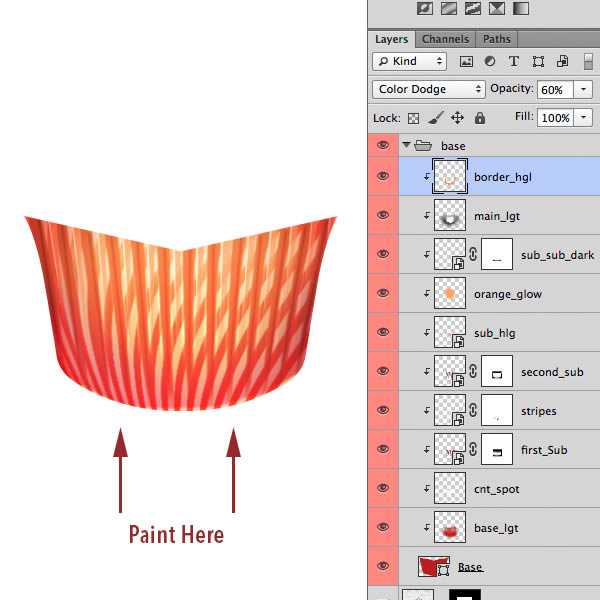Switch to the Paths tab
The width and height of the screenshot is (600, 600).
(497, 39)
